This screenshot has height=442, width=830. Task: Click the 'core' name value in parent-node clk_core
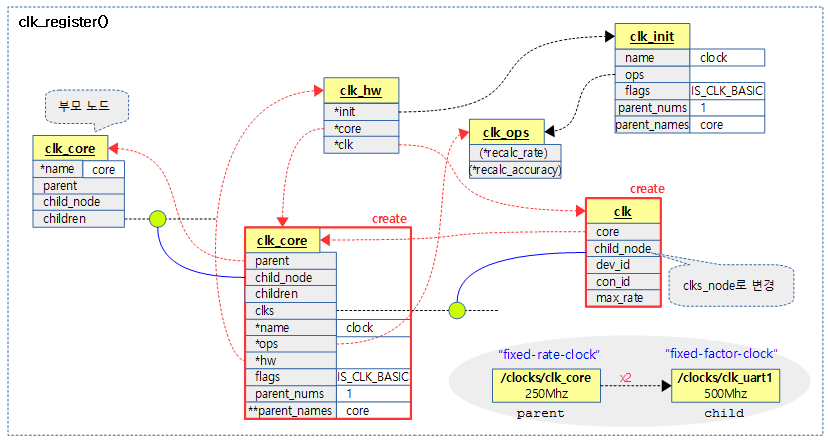(104, 170)
